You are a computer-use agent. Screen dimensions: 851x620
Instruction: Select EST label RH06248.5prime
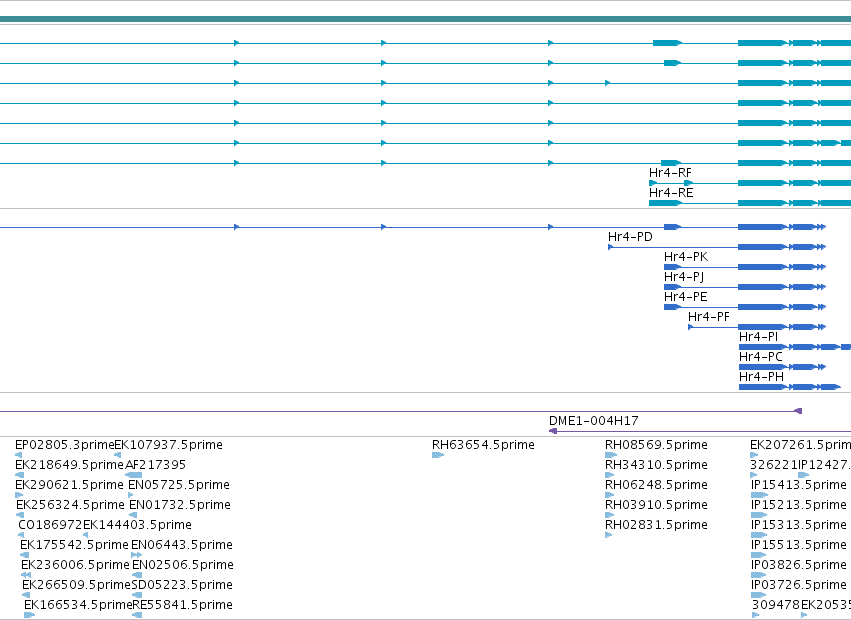(656, 485)
